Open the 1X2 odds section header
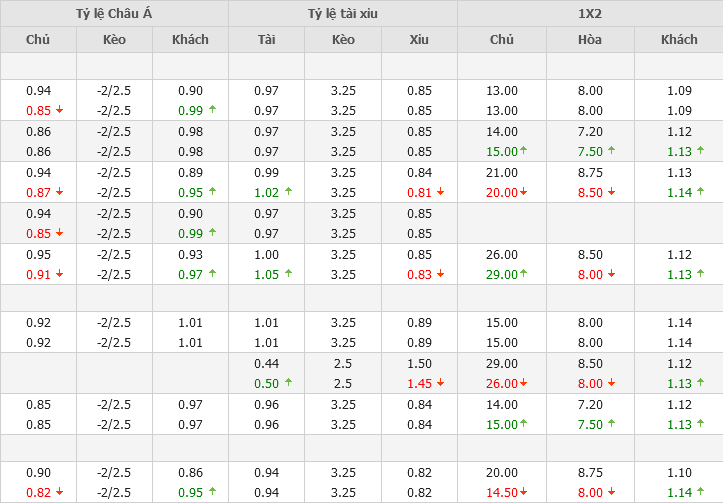Viewport: 723px width, 503px height. pyautogui.click(x=590, y=14)
